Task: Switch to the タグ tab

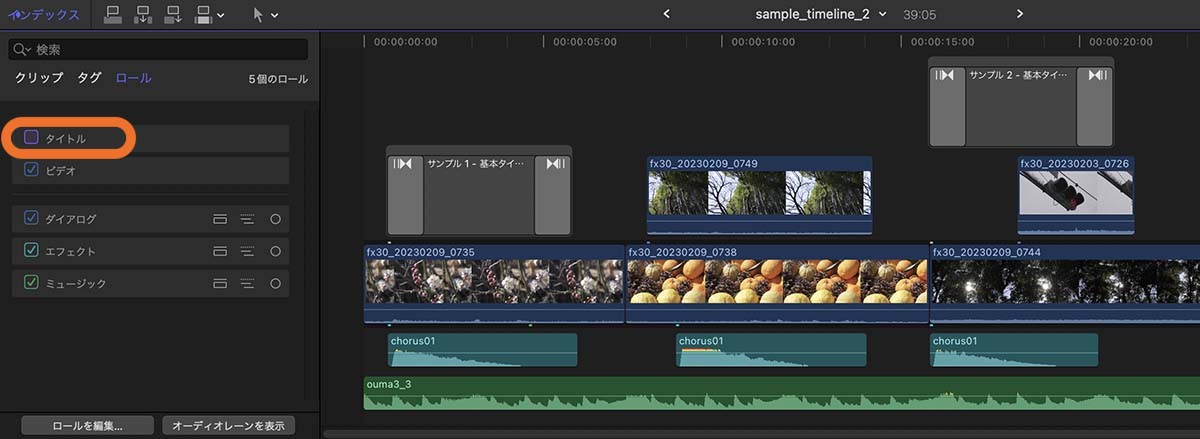Action: click(90, 78)
